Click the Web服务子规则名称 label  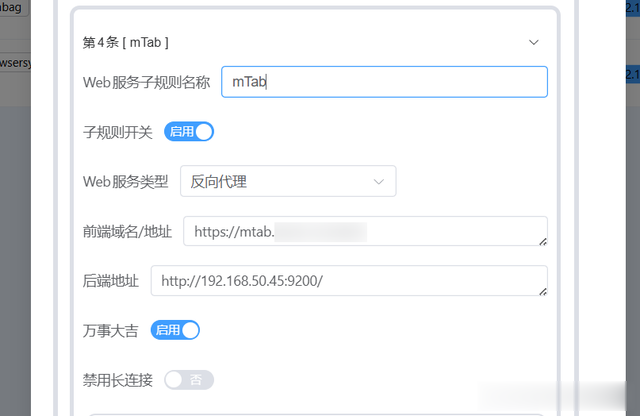(x=147, y=82)
